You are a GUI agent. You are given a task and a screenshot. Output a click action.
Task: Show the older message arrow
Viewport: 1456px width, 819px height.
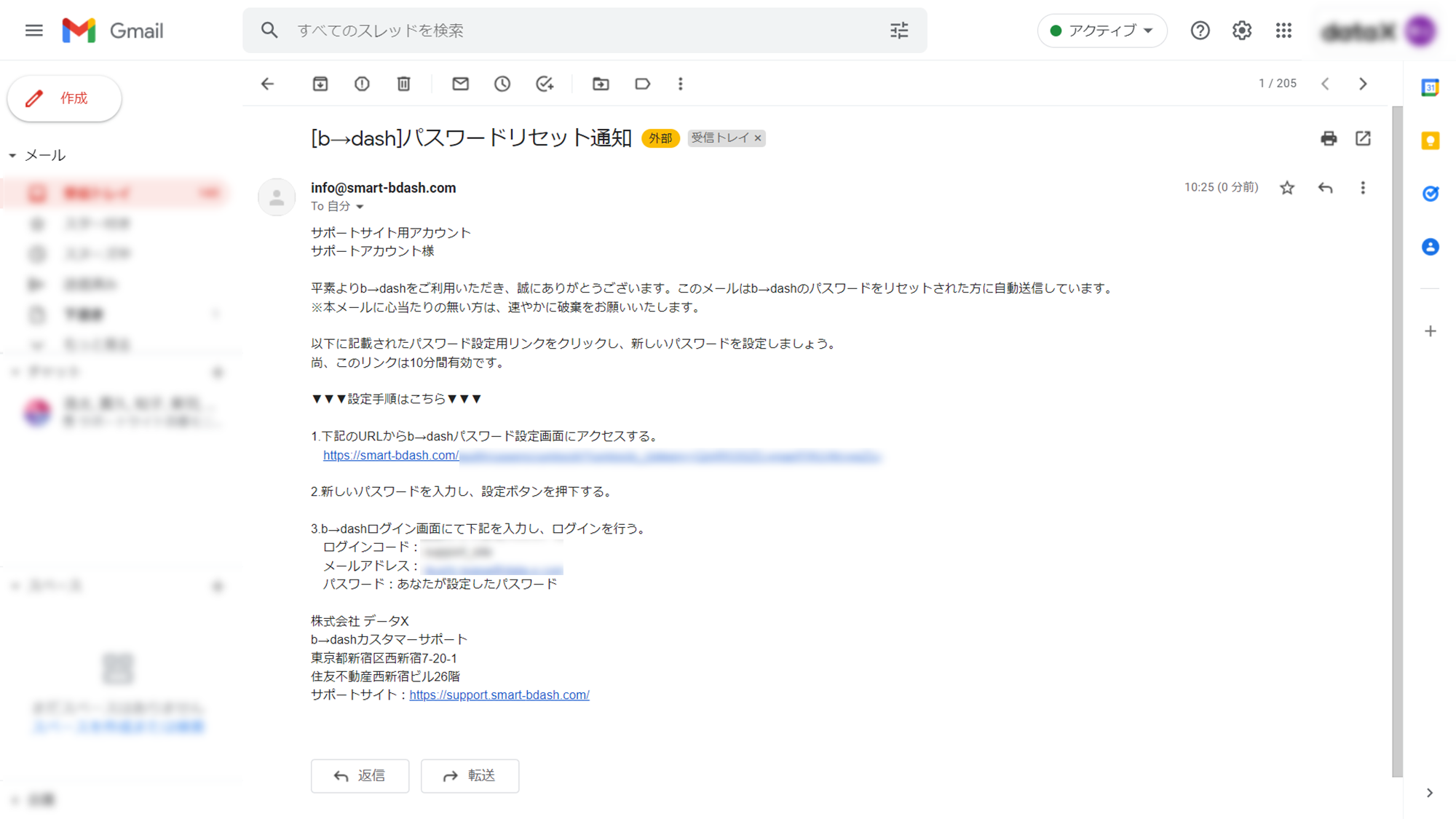[x=1364, y=84]
